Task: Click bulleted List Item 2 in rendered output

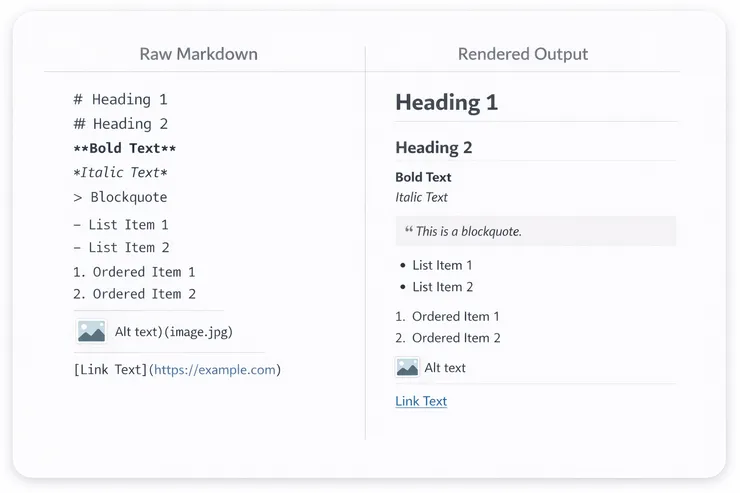Action: coord(442,287)
